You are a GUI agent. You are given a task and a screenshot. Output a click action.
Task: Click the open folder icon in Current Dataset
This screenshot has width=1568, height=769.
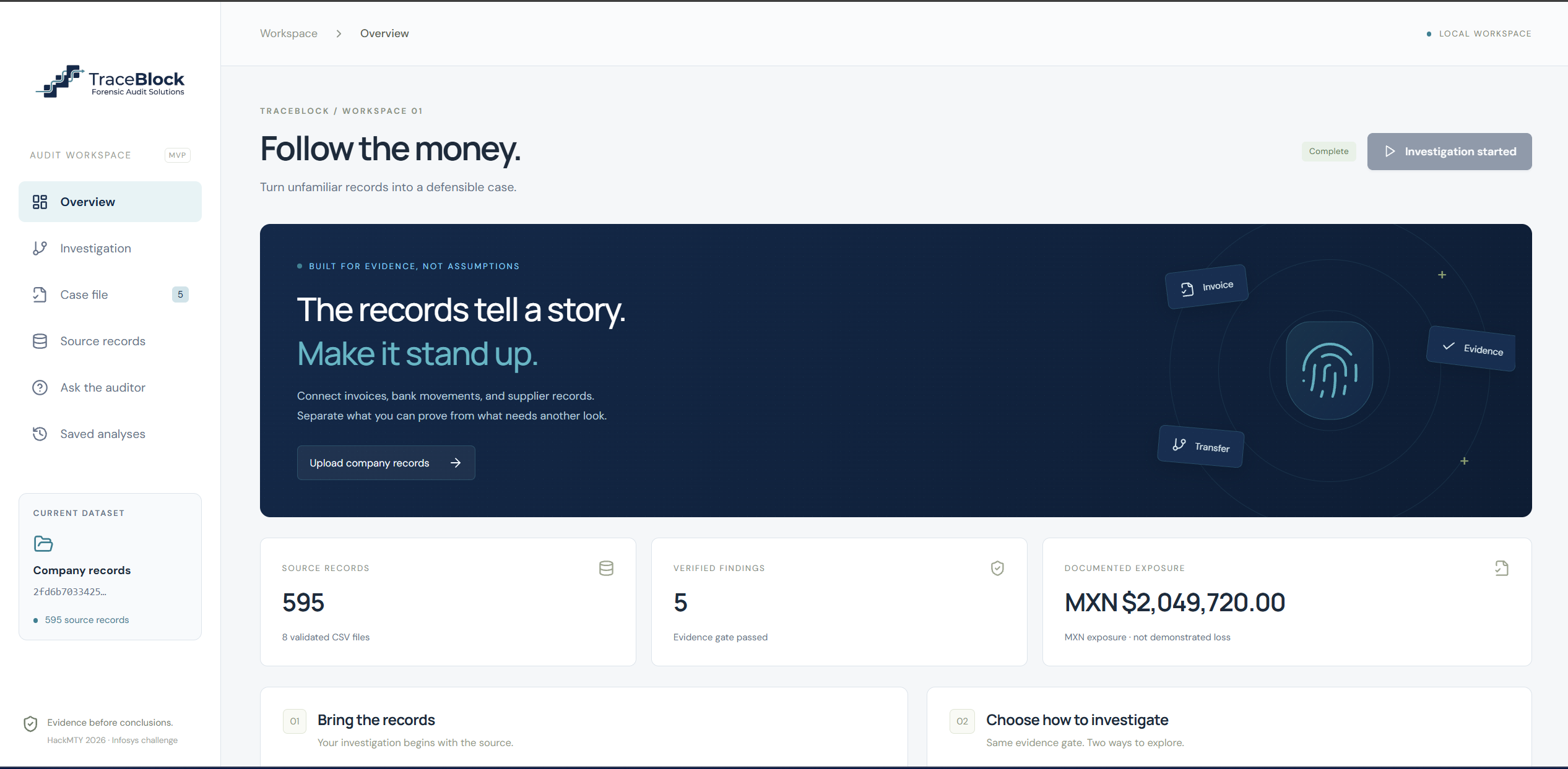pyautogui.click(x=43, y=544)
